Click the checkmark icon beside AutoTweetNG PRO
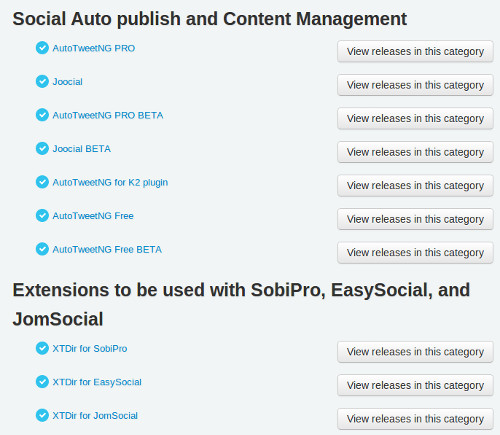This screenshot has height=435, width=500. (x=42, y=48)
